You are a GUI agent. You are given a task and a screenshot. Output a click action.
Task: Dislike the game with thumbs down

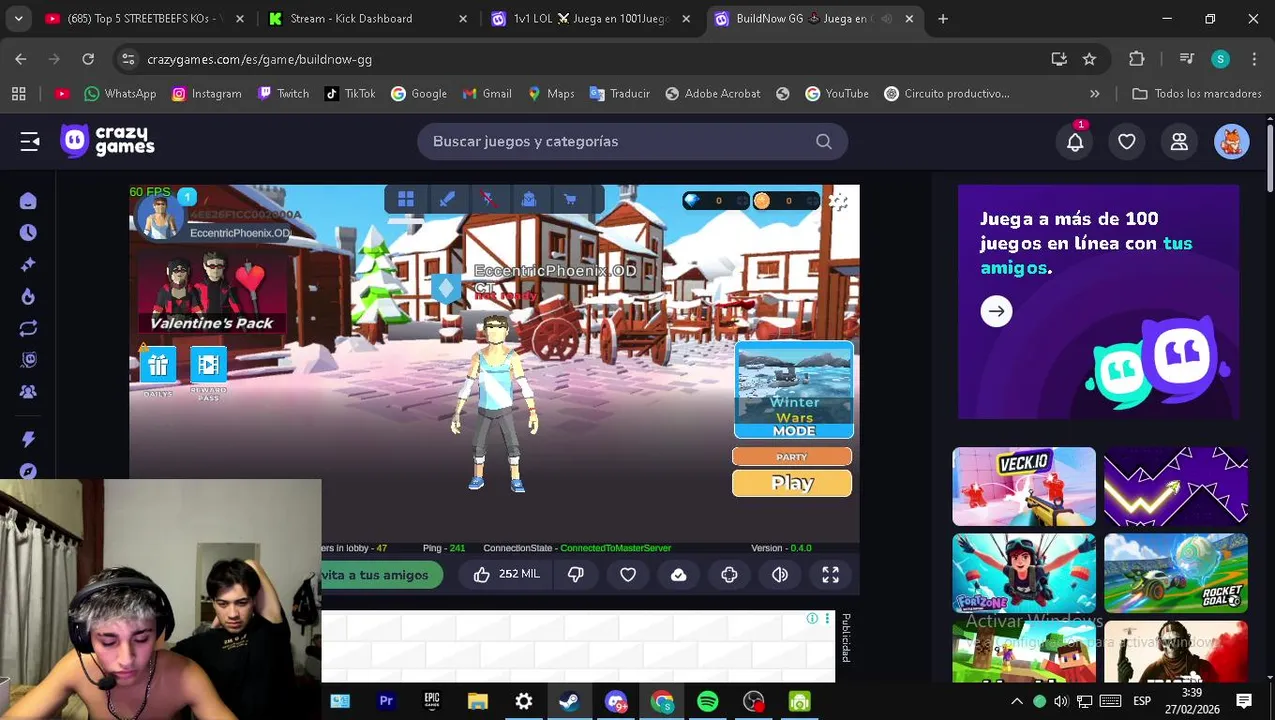click(x=576, y=575)
